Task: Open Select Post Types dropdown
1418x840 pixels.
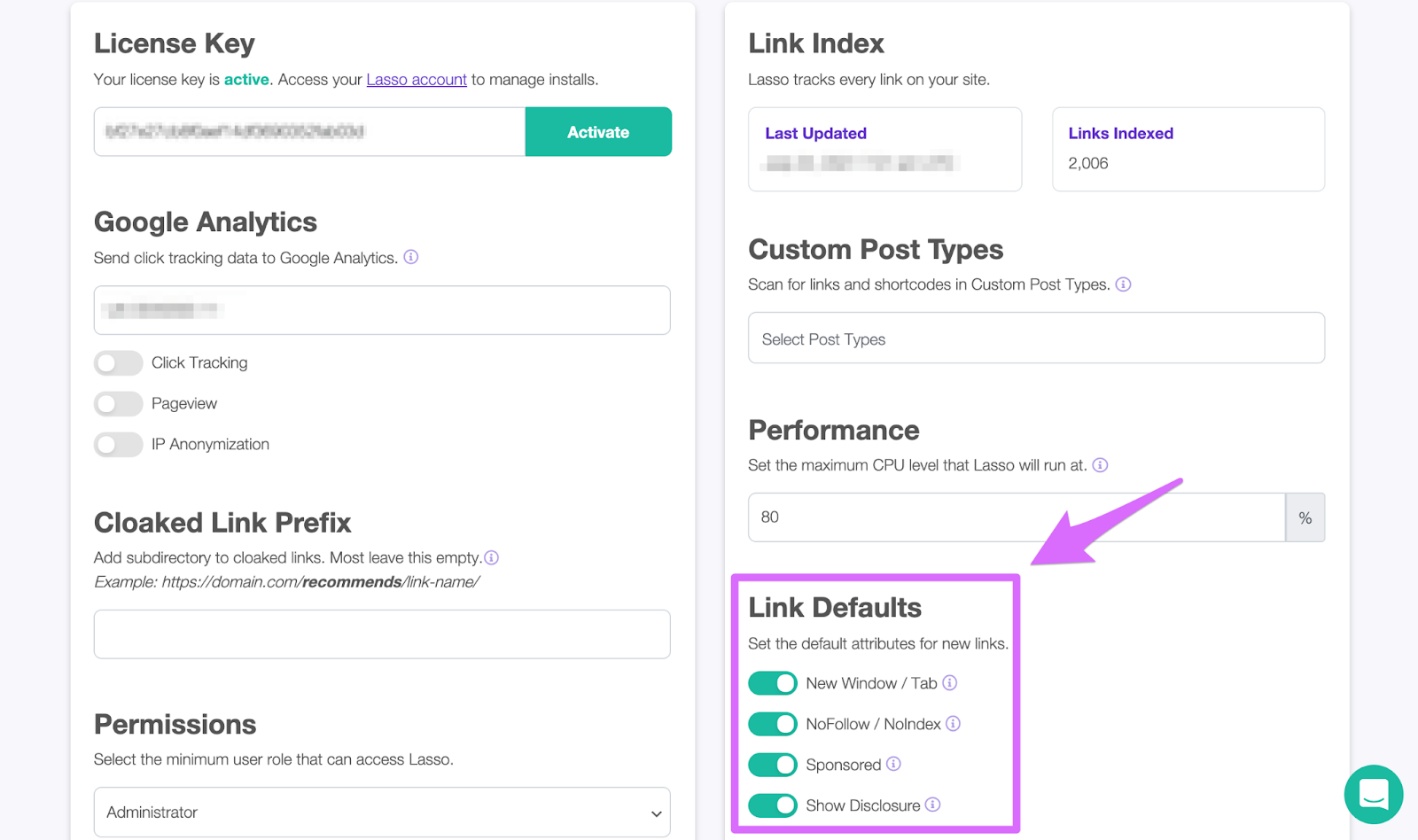Action: coord(1036,338)
